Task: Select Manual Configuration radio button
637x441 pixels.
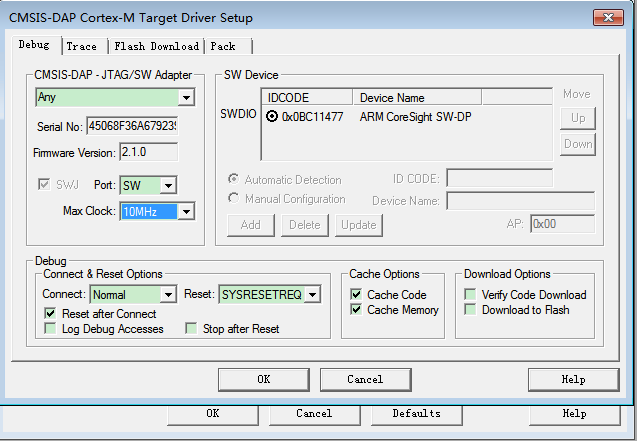Action: coord(234,199)
